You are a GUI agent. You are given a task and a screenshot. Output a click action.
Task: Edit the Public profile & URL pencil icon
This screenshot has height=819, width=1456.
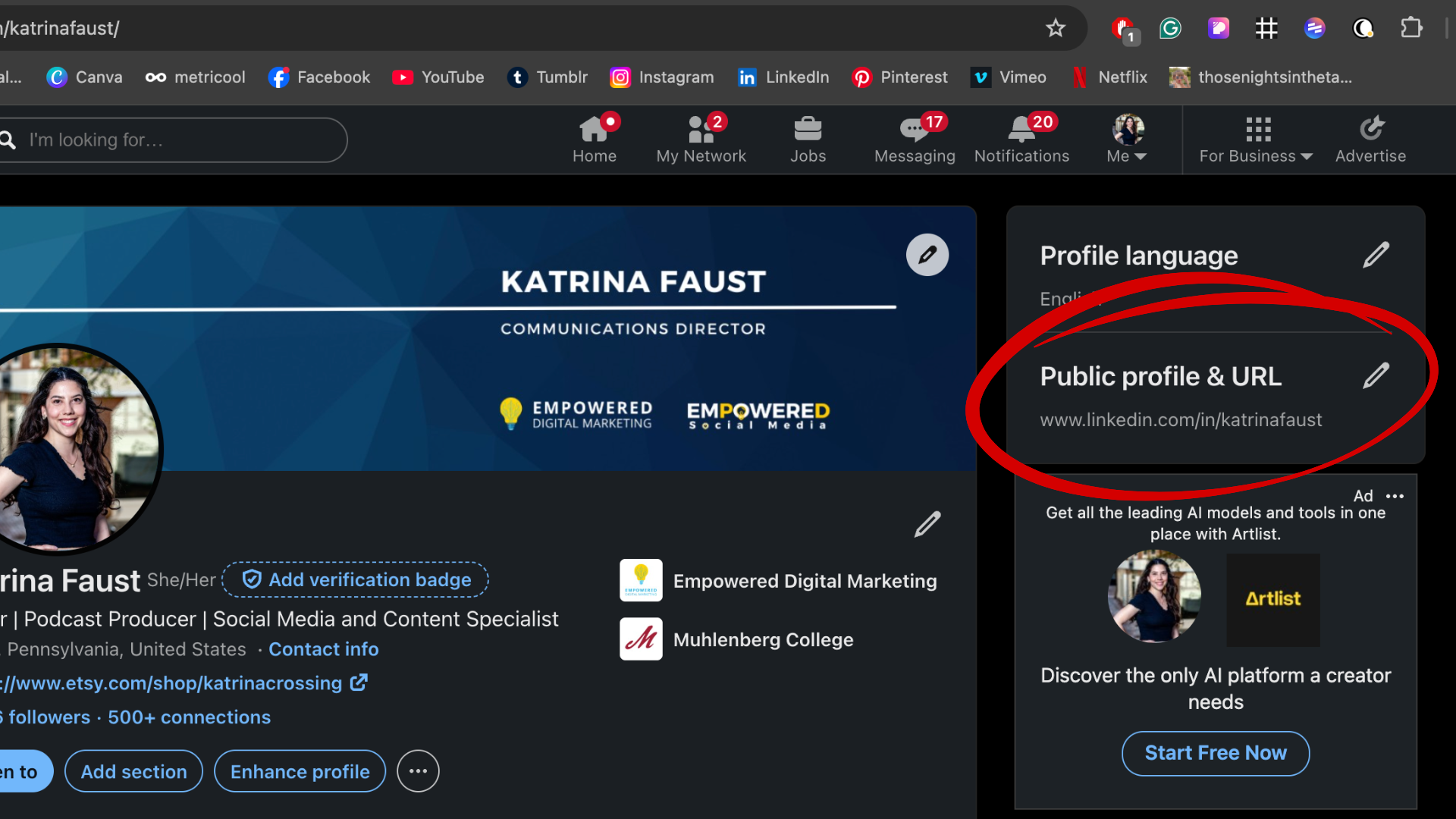(1376, 375)
